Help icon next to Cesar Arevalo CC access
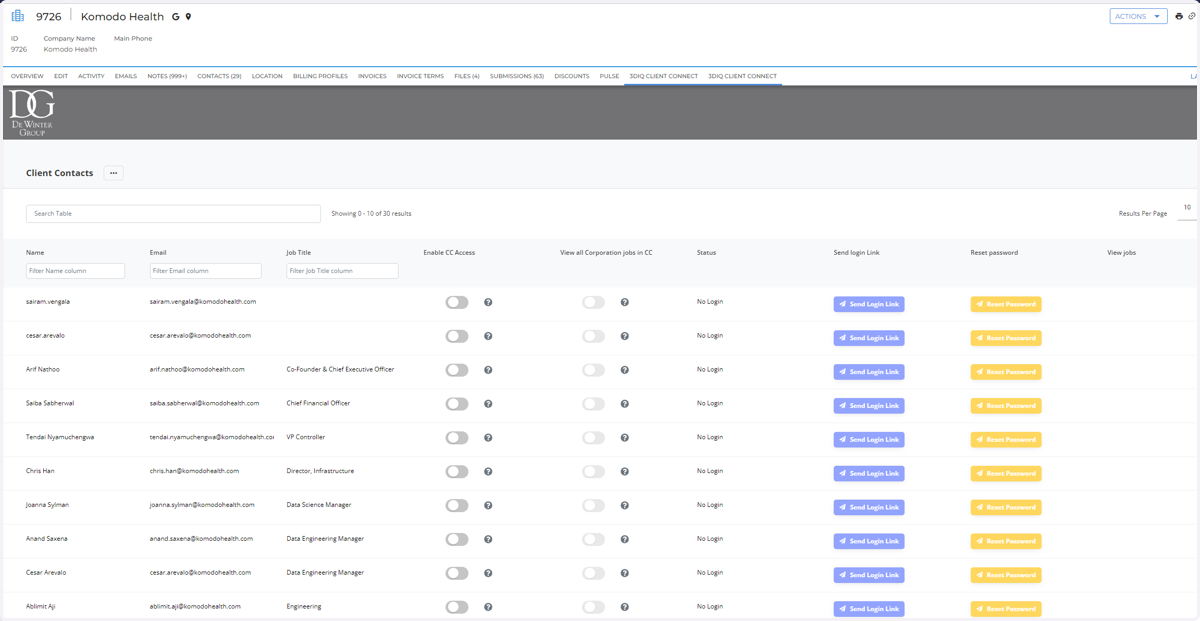 point(488,573)
